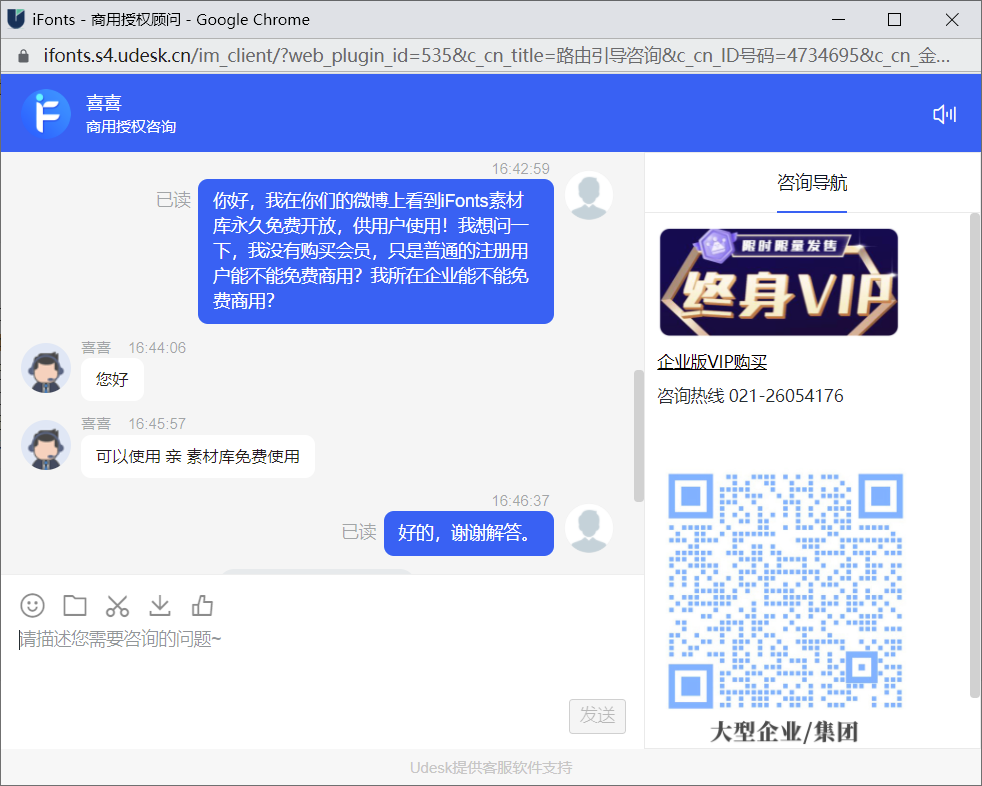Toggle the sound notification speaker icon
Viewport: 982px width, 786px height.
944,114
